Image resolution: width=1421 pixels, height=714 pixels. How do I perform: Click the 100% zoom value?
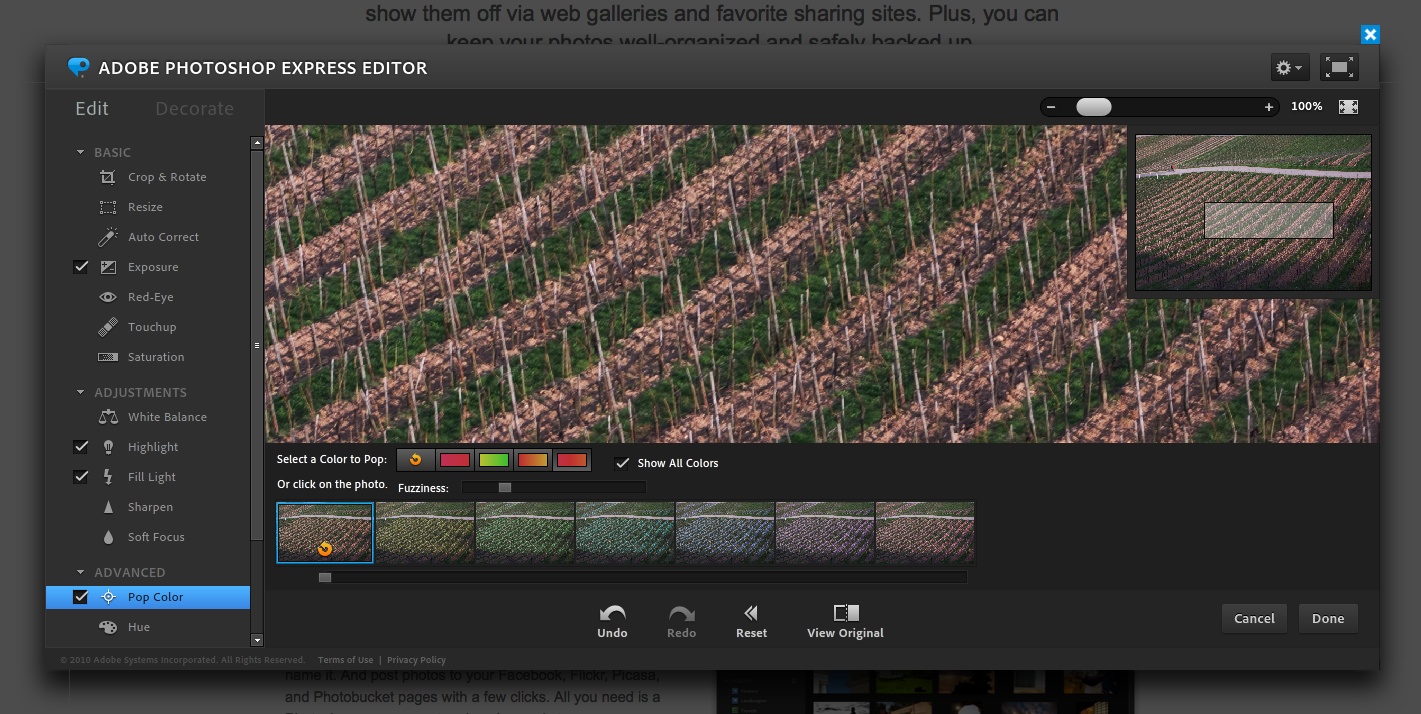(x=1306, y=107)
